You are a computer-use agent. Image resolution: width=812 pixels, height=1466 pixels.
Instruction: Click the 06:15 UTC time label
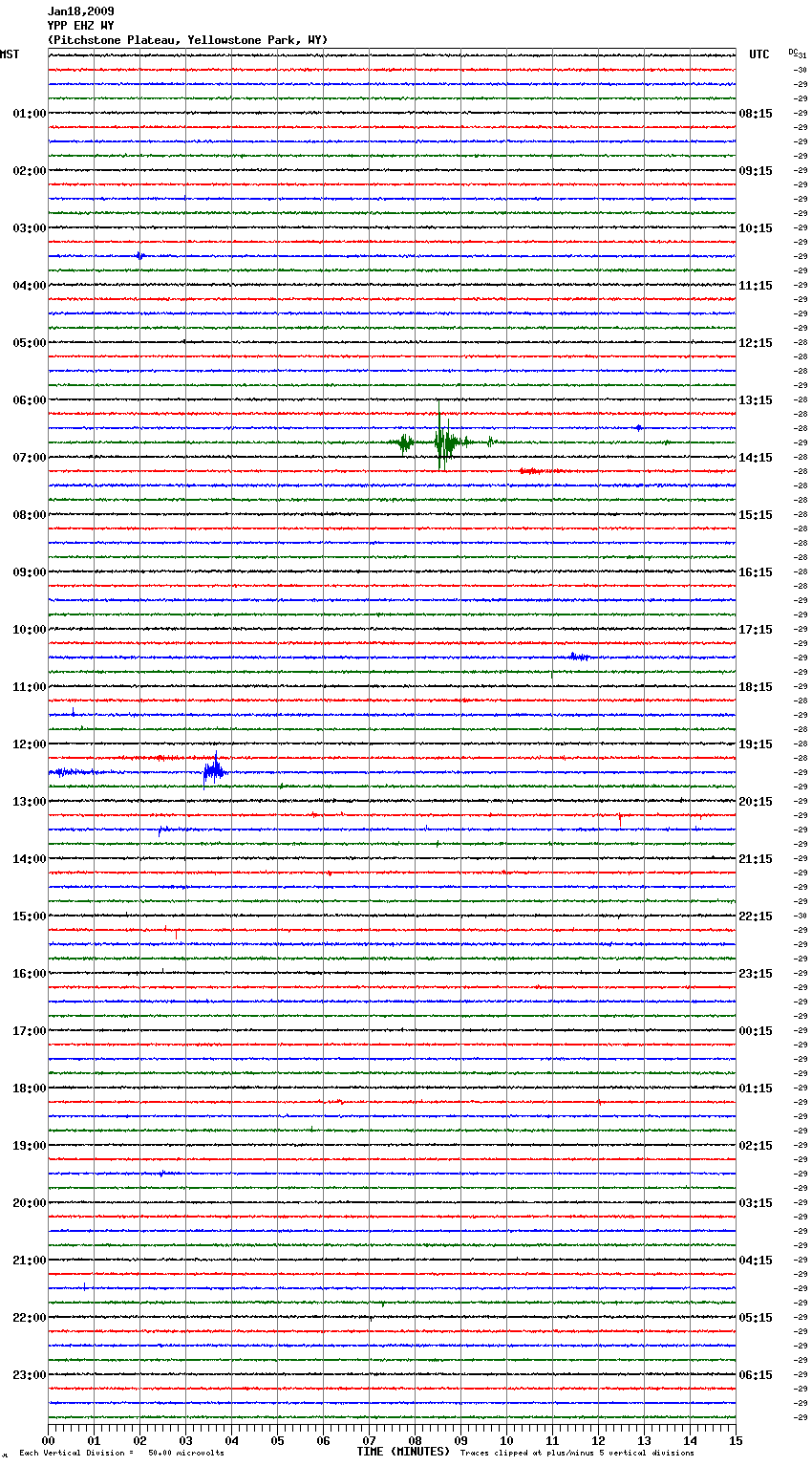pyautogui.click(x=756, y=1375)
